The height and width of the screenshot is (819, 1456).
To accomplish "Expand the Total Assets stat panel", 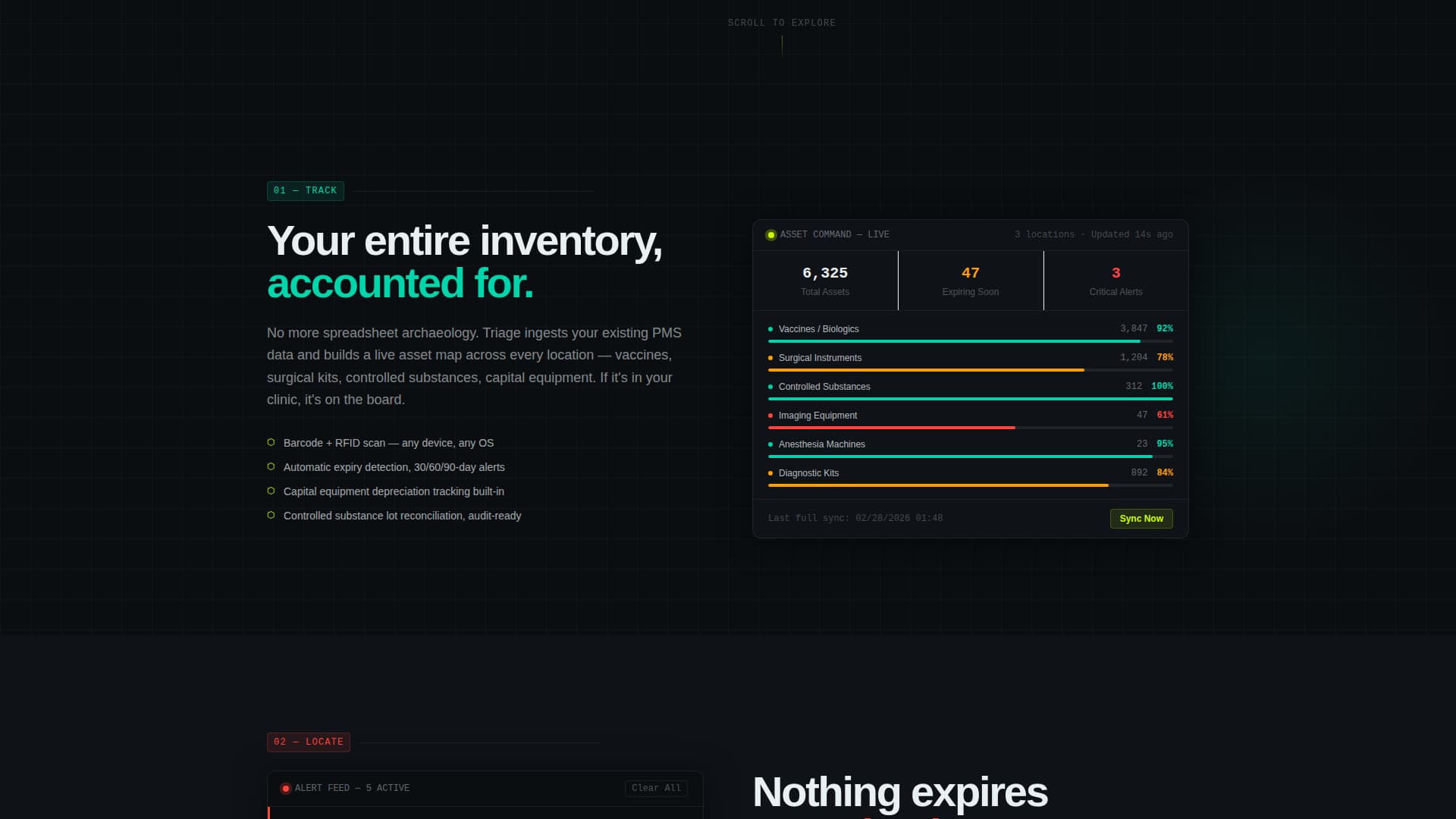I will [825, 281].
